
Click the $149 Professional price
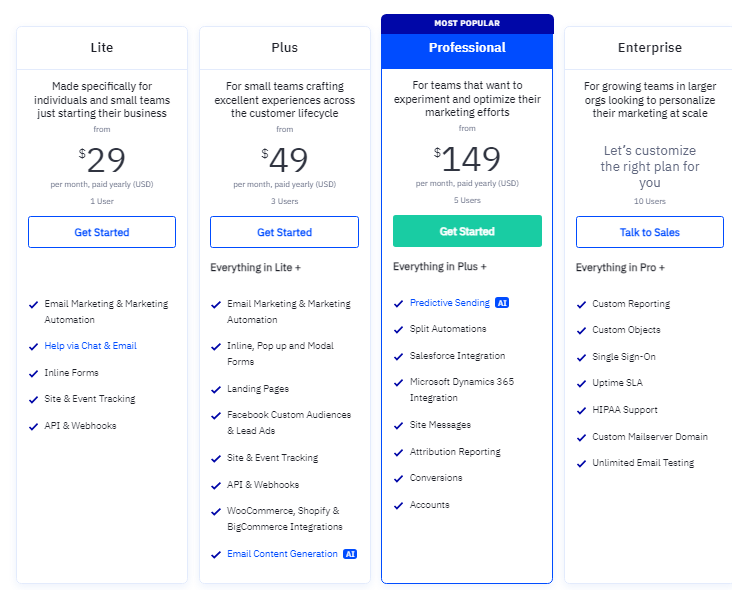(x=467, y=159)
